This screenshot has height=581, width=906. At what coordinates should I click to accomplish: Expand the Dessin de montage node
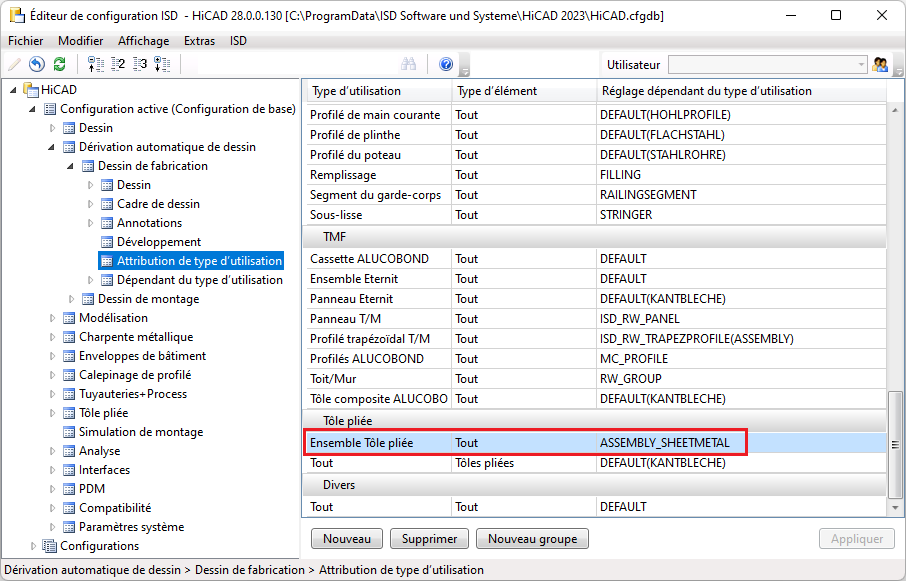(71, 299)
